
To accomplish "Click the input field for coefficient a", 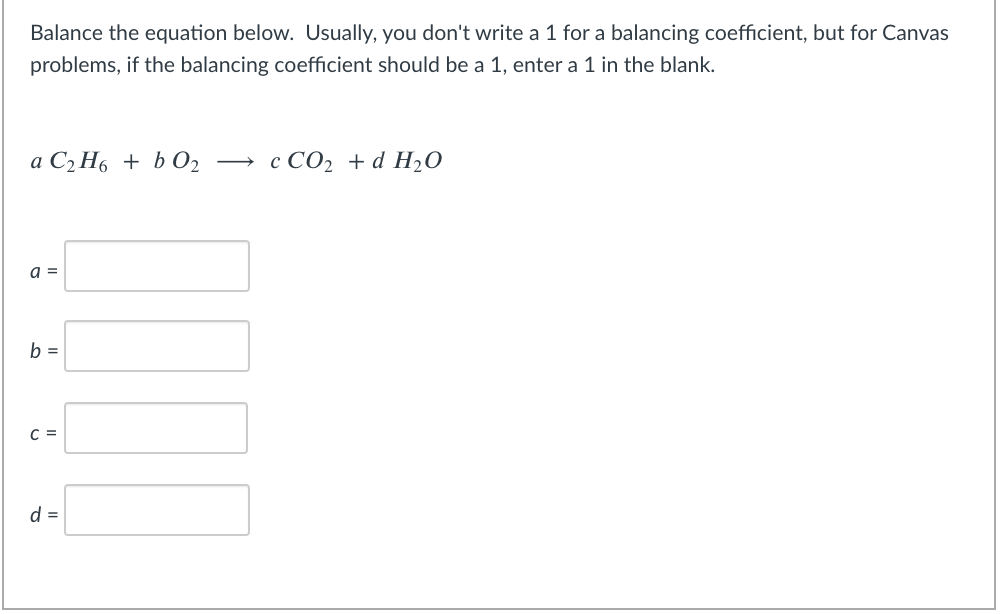I will click(156, 266).
